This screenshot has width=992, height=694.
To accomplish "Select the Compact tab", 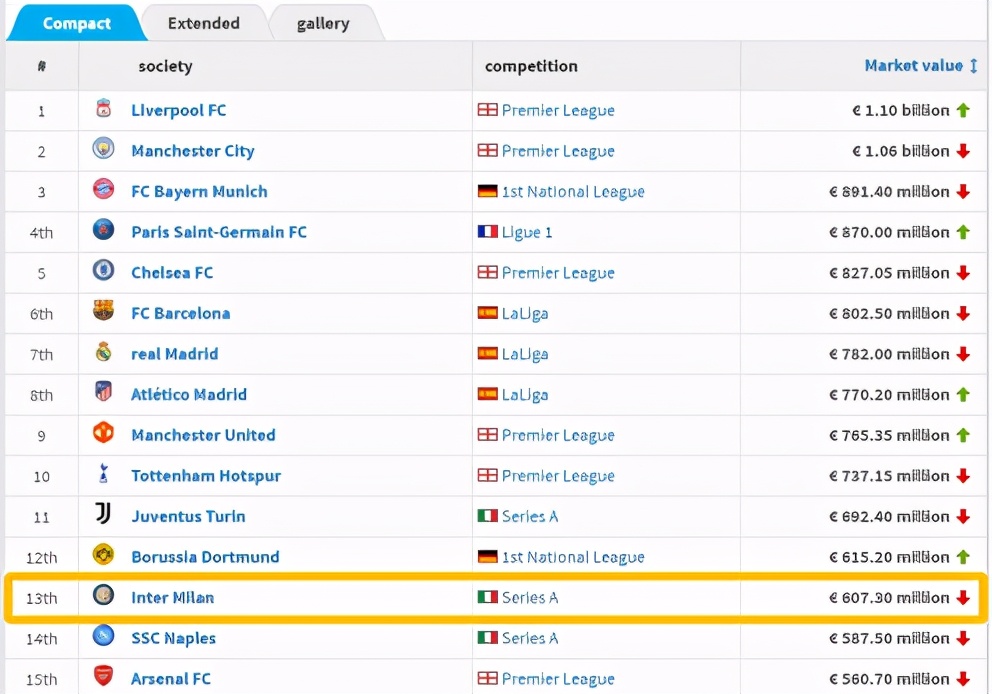I will [76, 23].
